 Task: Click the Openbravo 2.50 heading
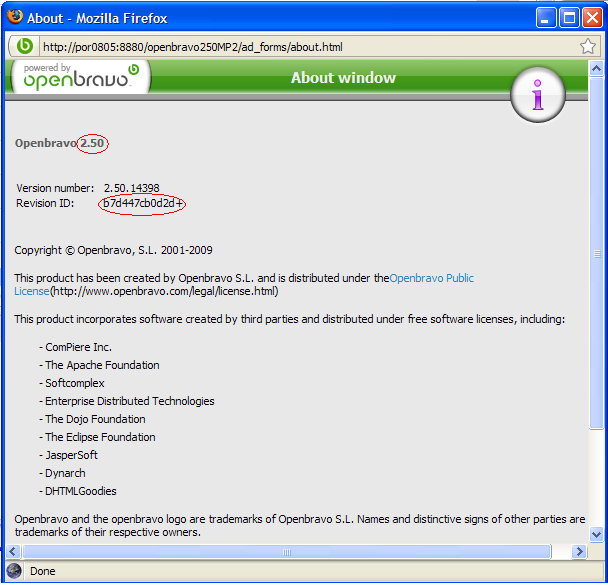point(59,143)
